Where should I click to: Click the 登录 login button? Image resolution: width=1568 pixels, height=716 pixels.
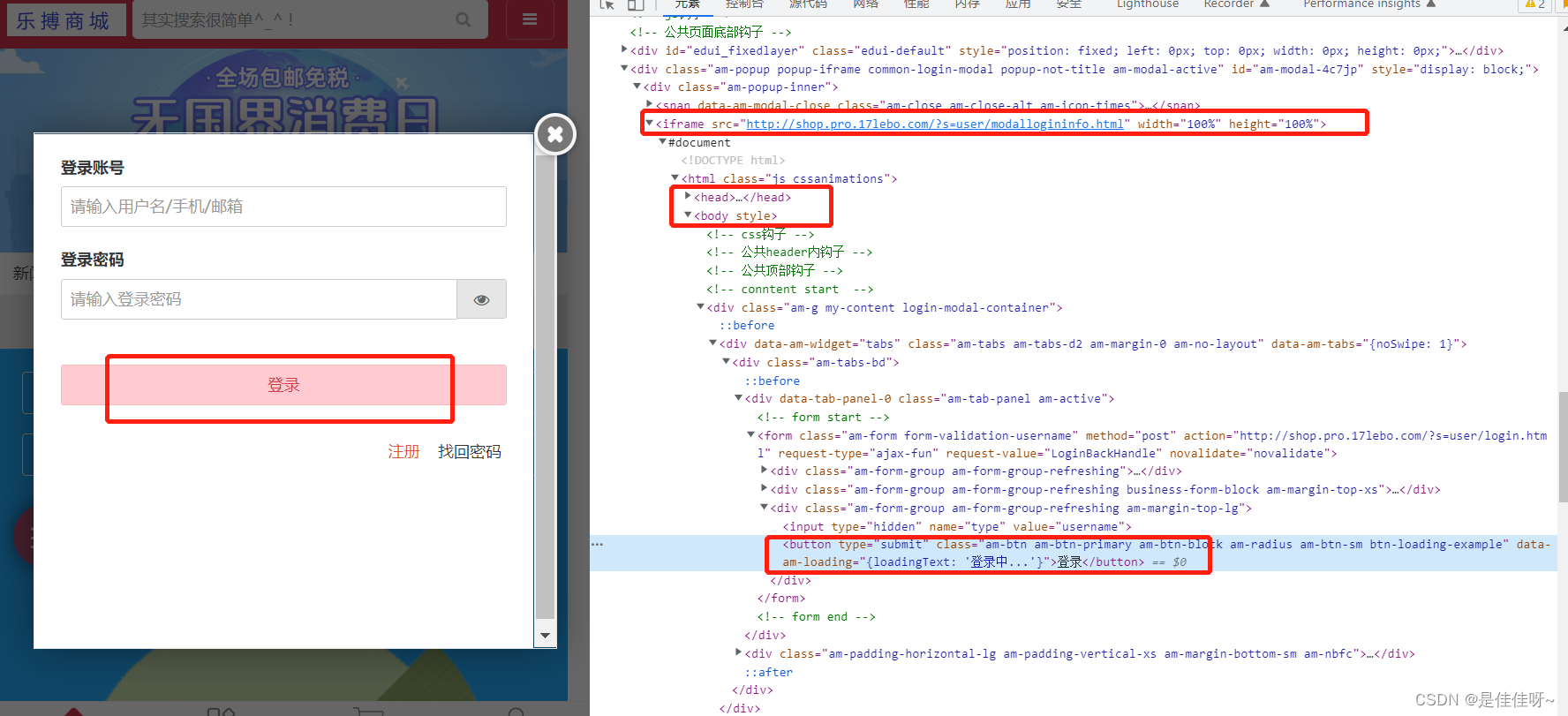tap(283, 385)
